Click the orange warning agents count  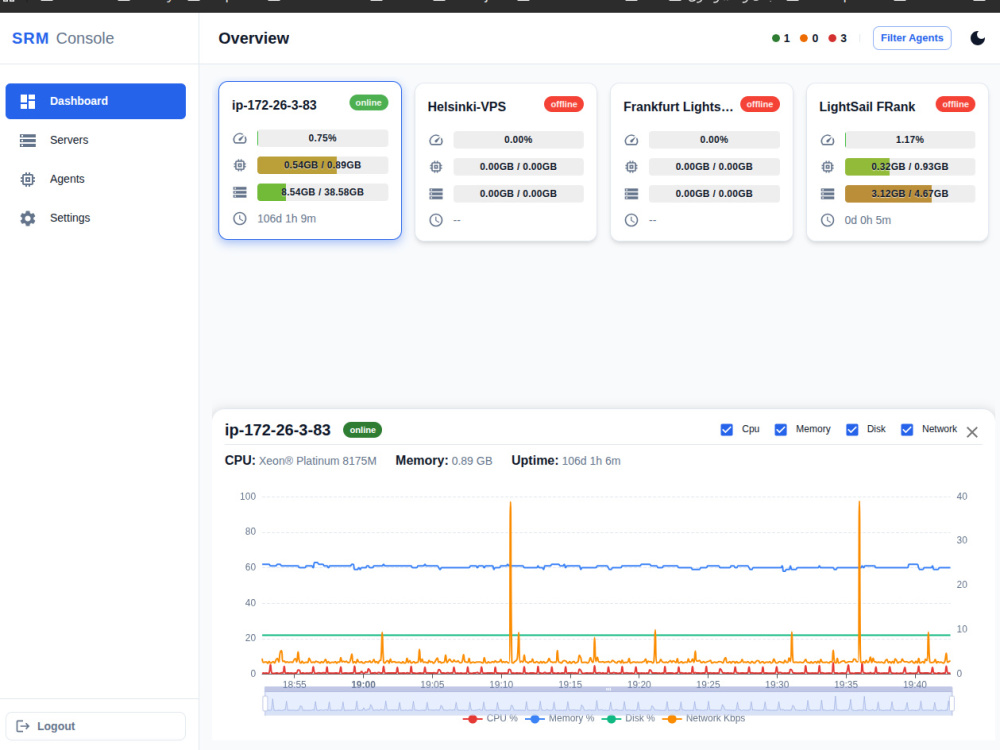click(809, 38)
